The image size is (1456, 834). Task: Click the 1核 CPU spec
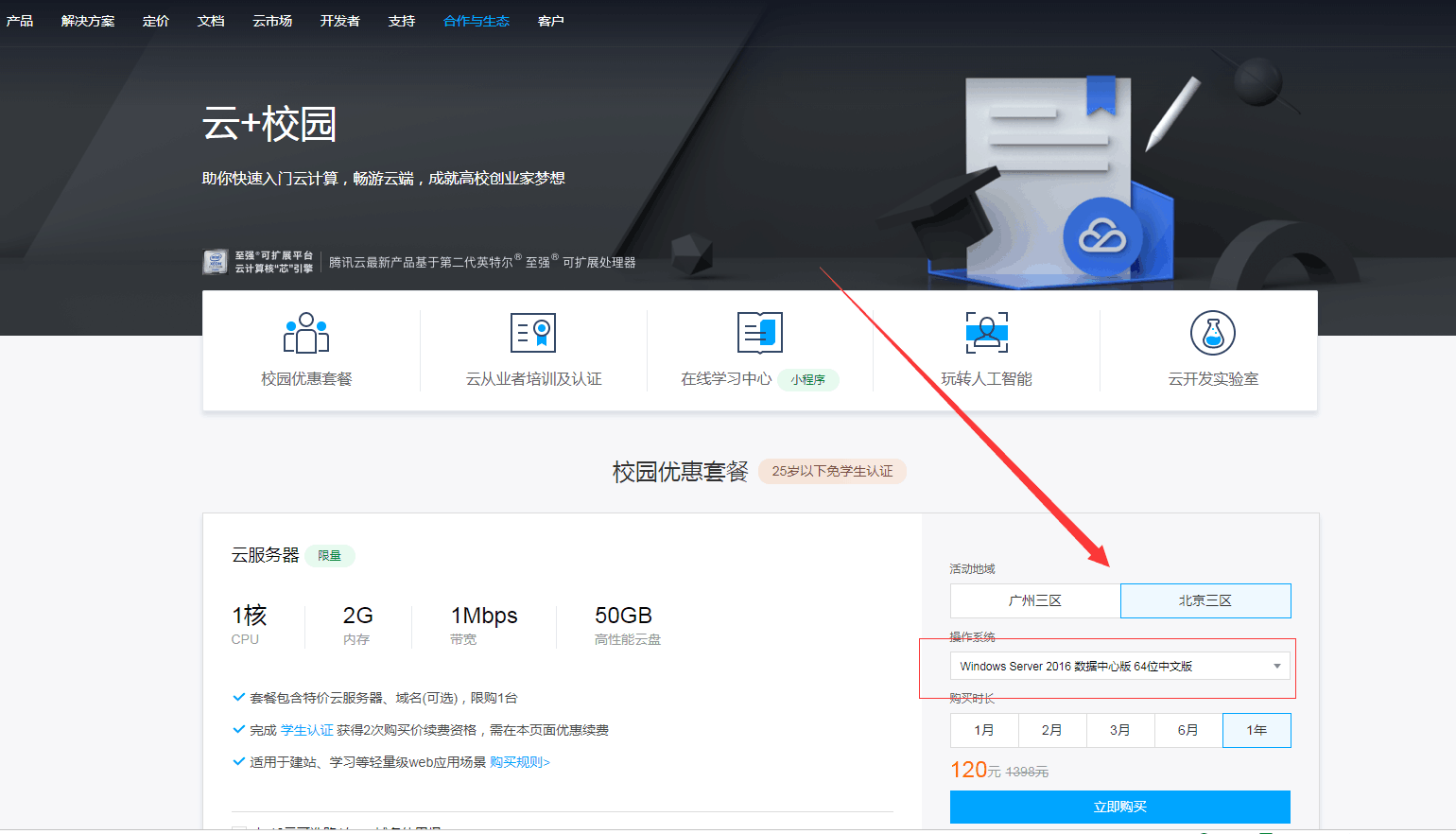tap(250, 625)
